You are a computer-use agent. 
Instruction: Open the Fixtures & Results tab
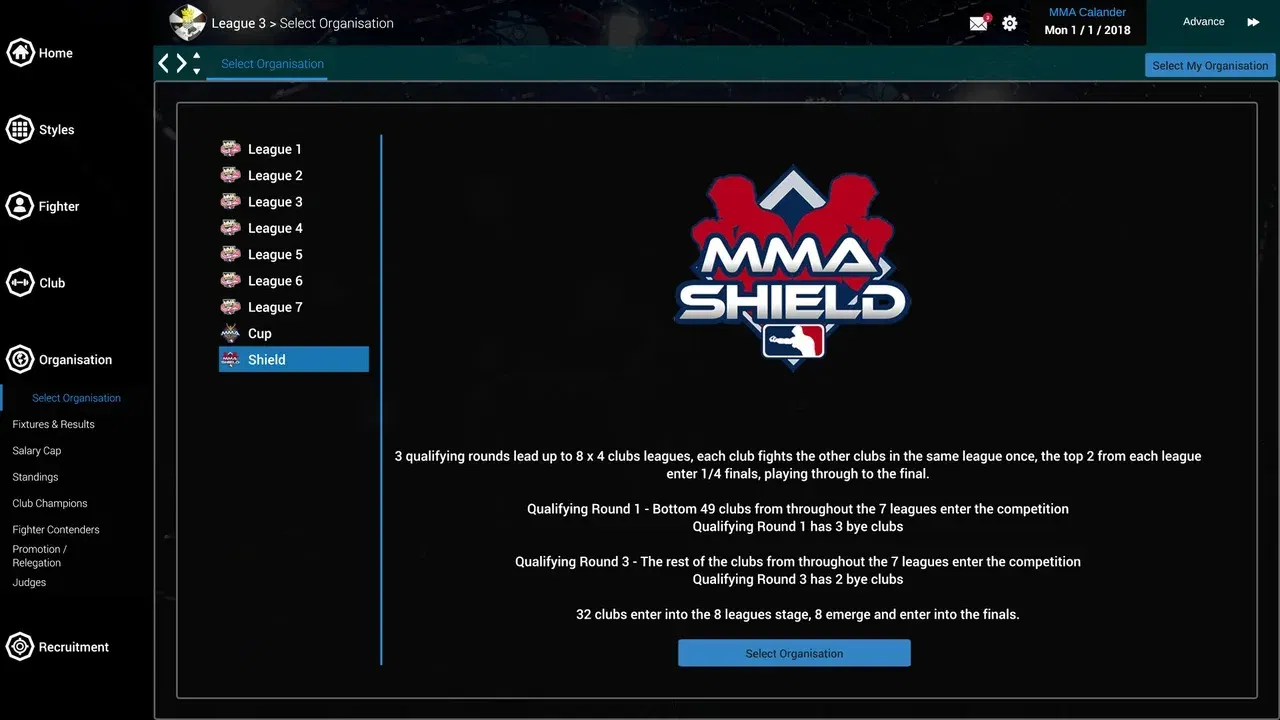tap(55, 424)
